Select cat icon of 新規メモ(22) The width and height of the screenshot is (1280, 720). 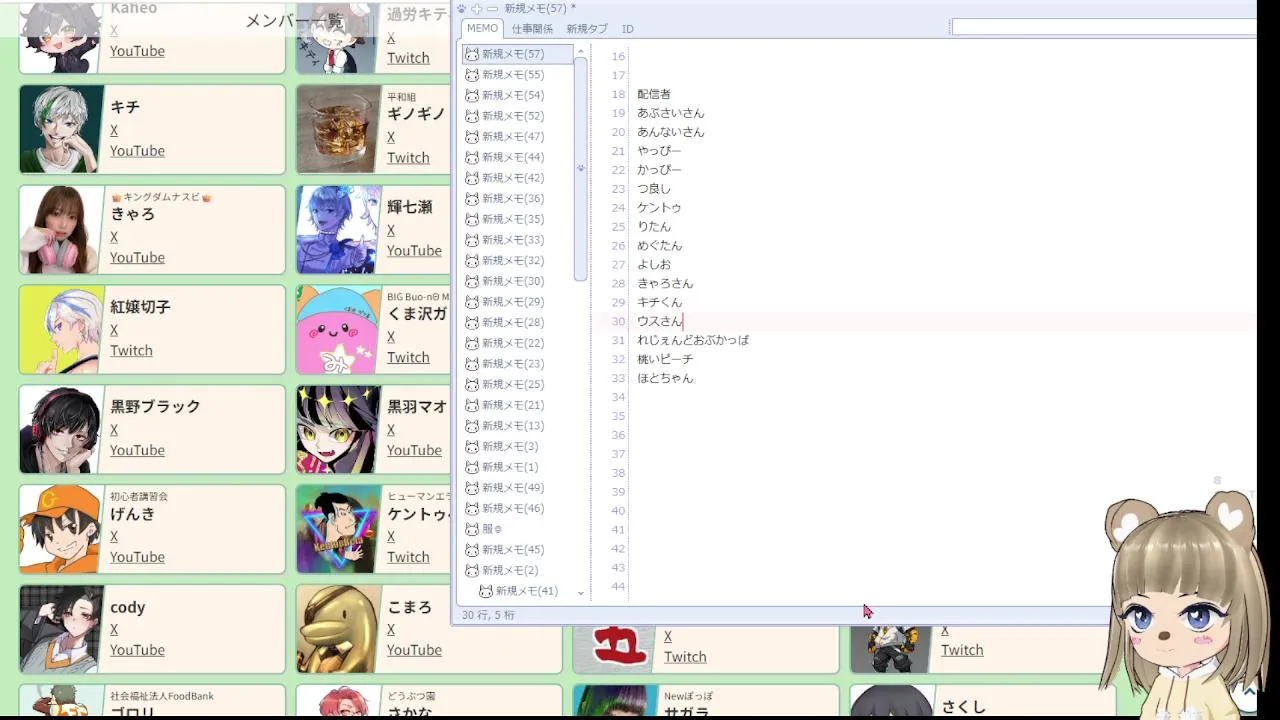(472, 343)
